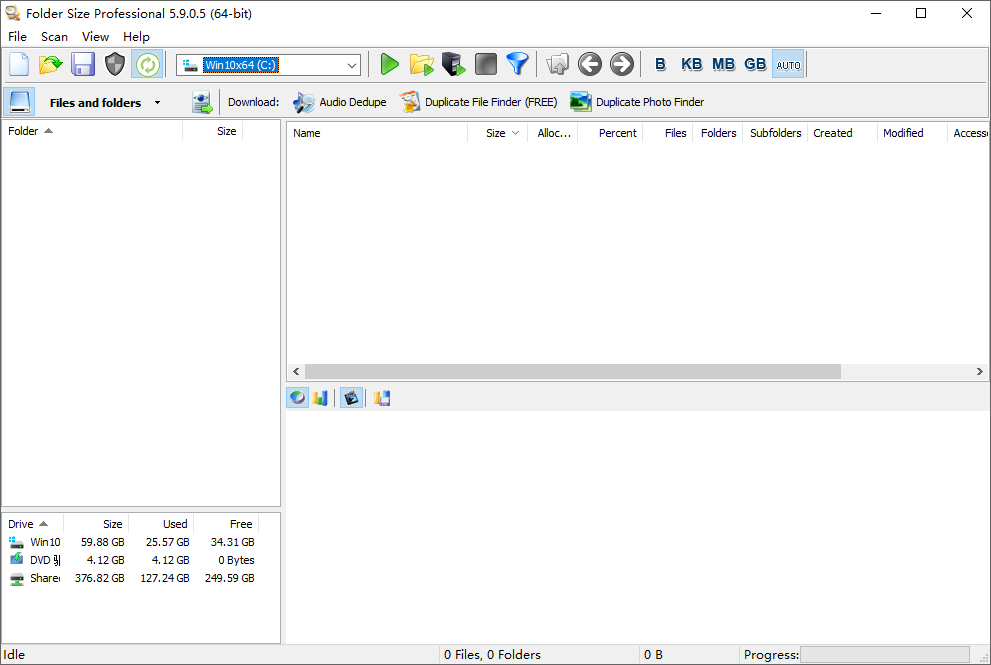Start scan with green play button

(389, 64)
